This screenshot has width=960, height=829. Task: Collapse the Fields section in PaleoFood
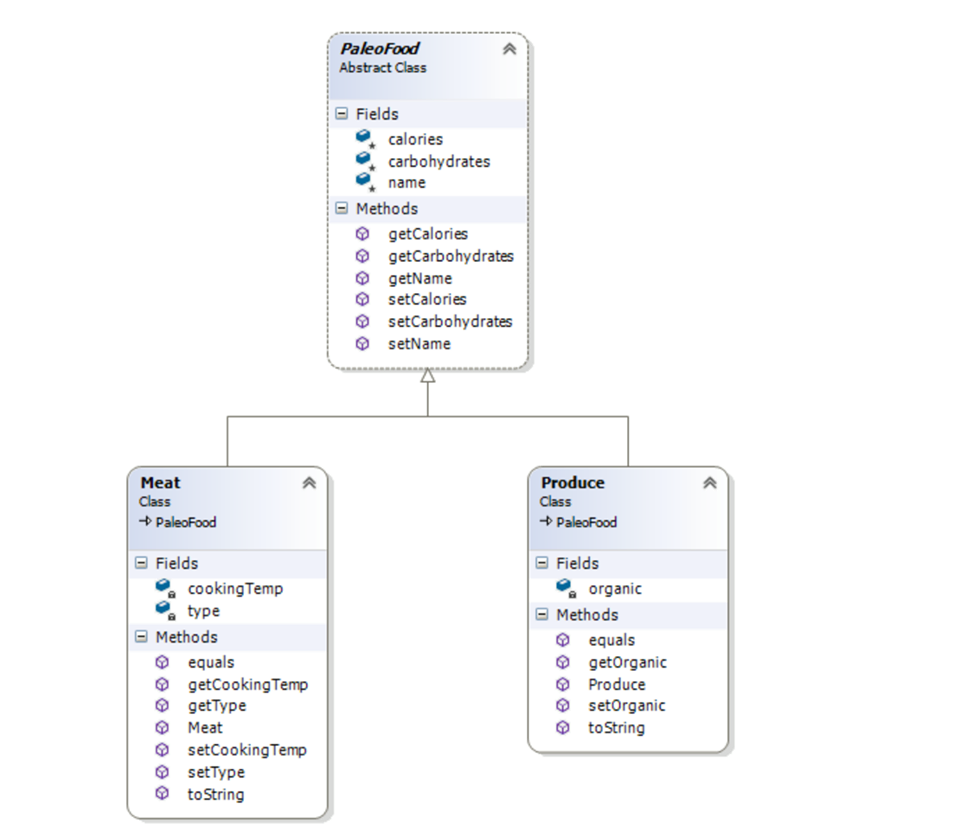(341, 113)
